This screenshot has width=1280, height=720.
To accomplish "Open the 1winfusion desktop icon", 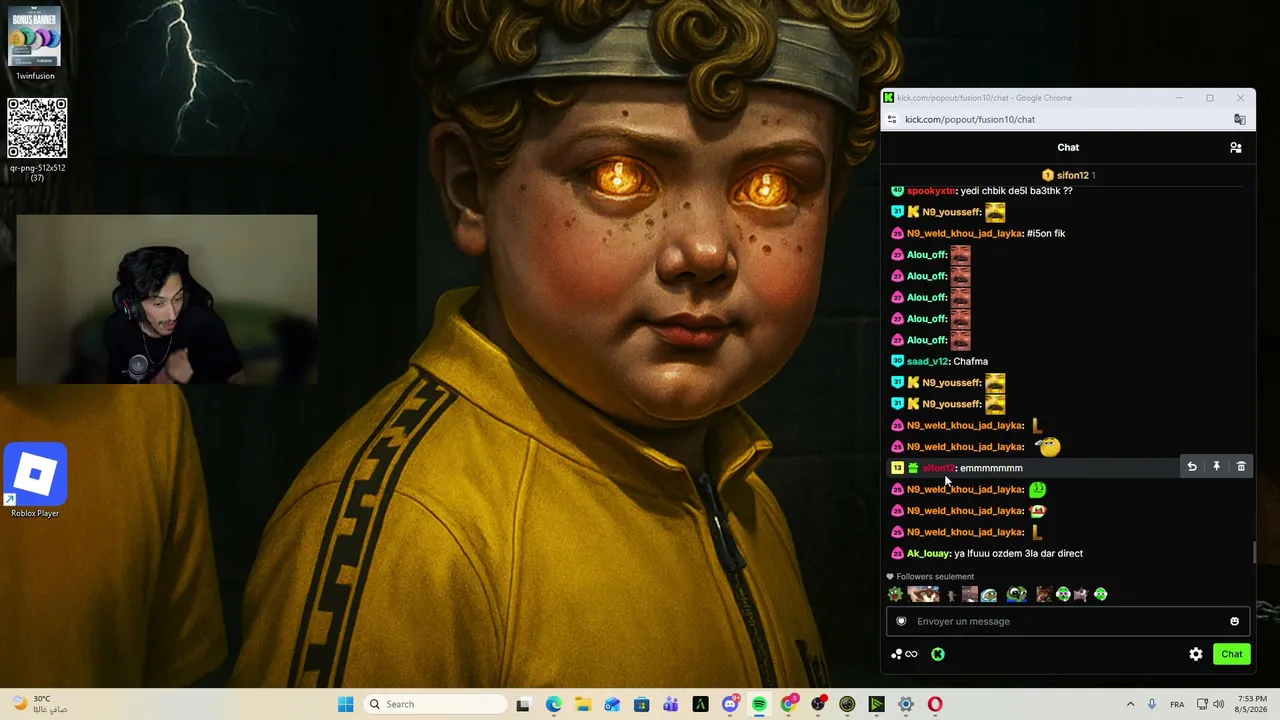I will [35, 44].
